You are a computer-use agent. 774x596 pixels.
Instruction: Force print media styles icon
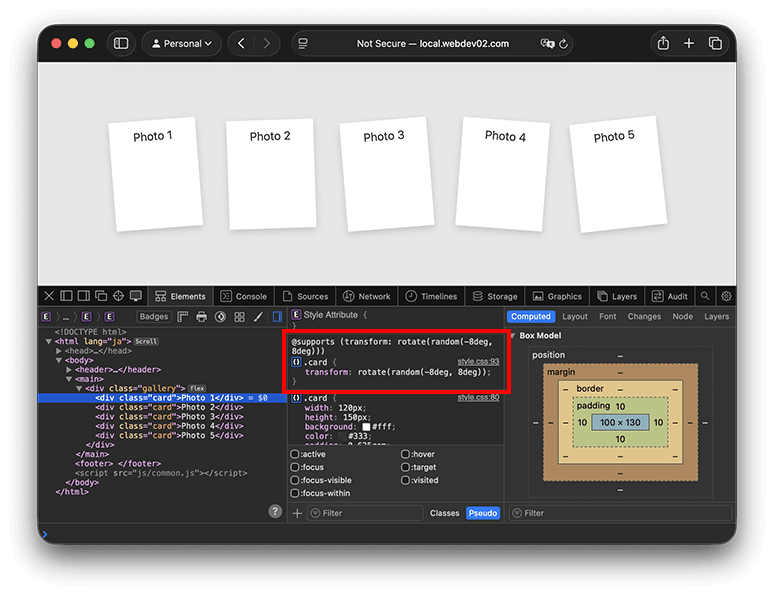pyautogui.click(x=201, y=317)
